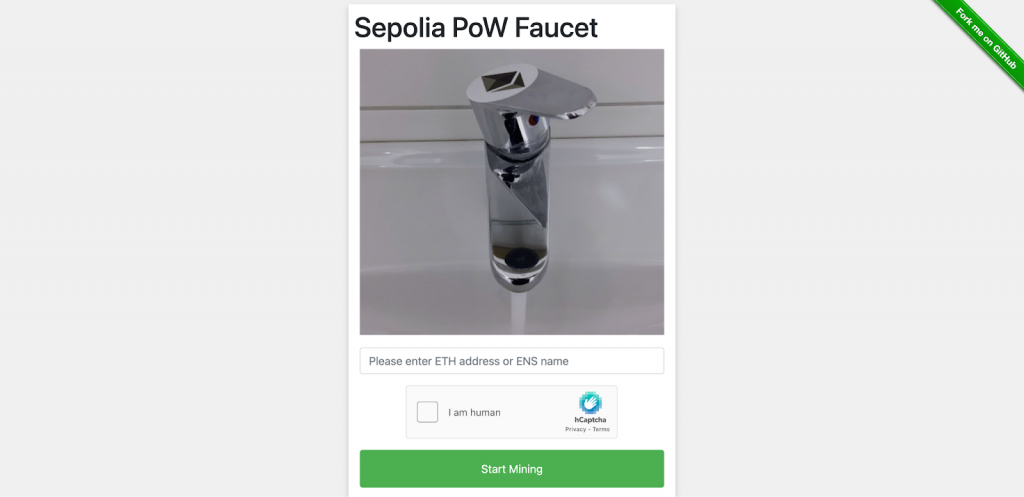The width and height of the screenshot is (1024, 497).
Task: Click the "I am human" label text
Action: pyautogui.click(x=474, y=413)
